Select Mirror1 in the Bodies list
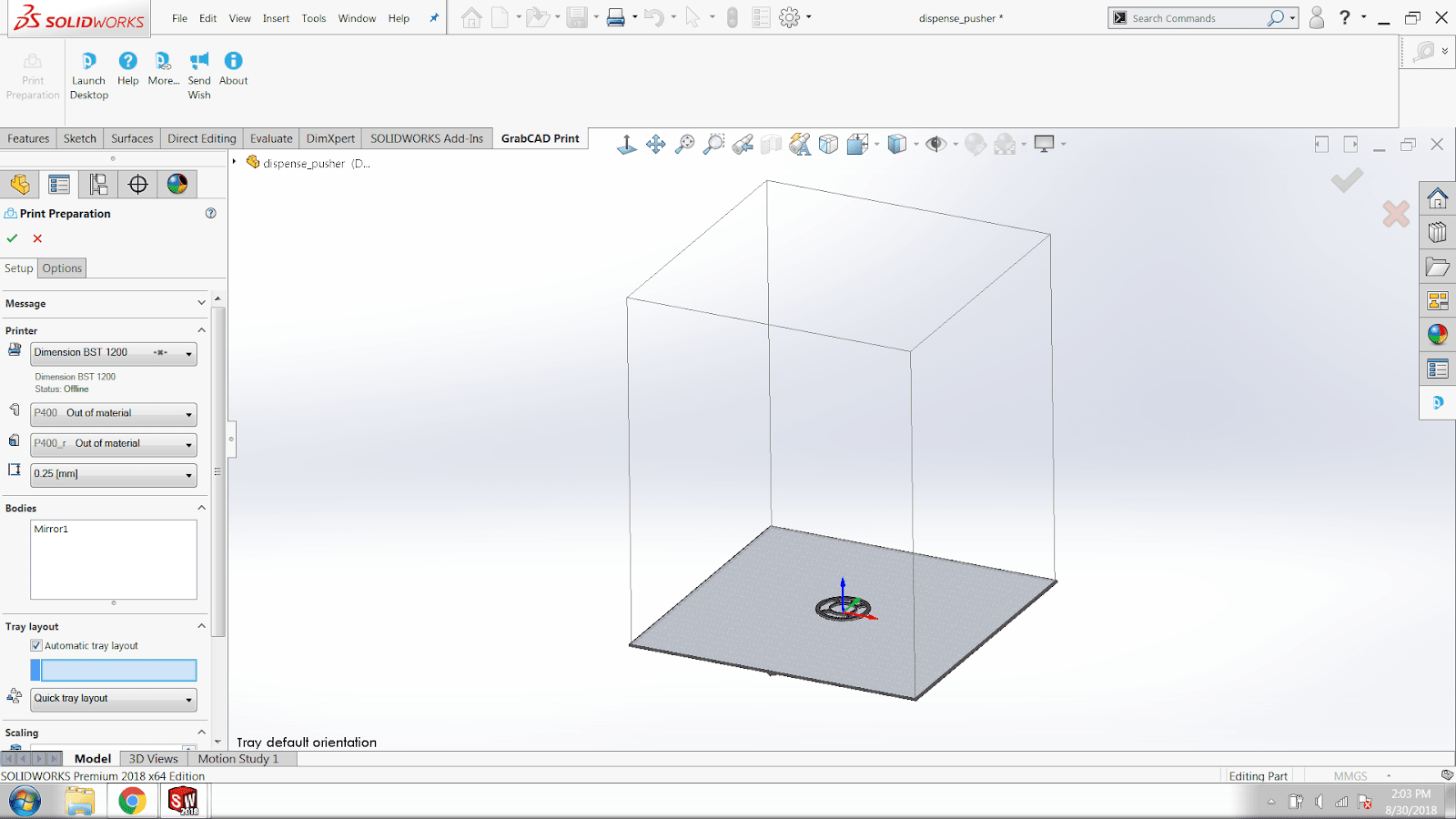This screenshot has height=819, width=1456. [x=51, y=529]
